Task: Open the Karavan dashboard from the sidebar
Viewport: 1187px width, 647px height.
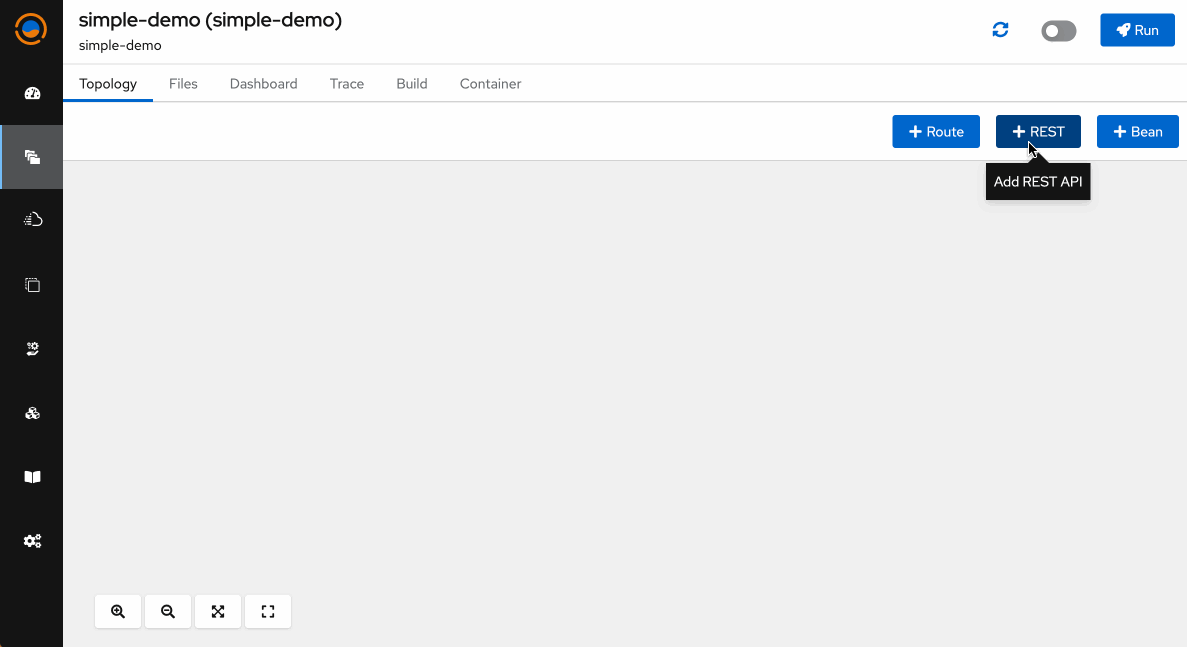Action: (32, 93)
